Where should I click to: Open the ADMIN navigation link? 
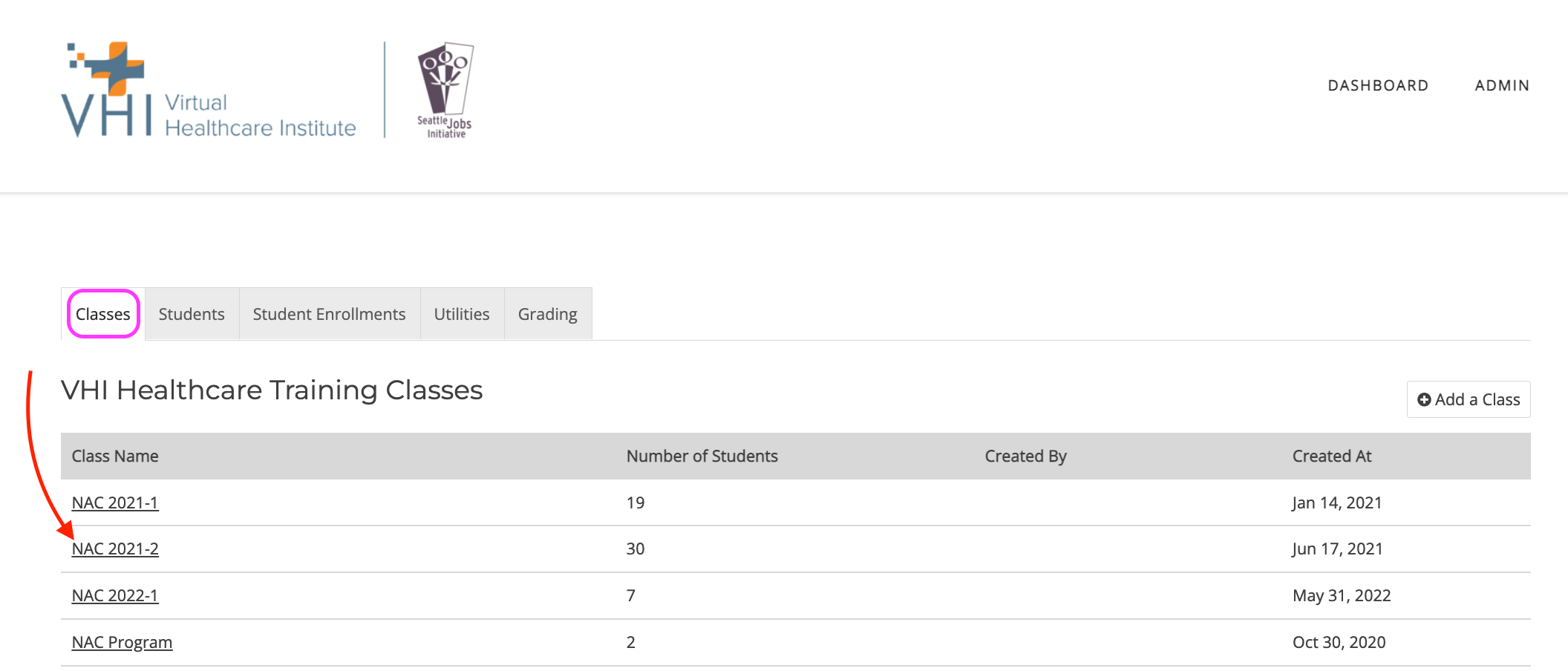point(1502,85)
